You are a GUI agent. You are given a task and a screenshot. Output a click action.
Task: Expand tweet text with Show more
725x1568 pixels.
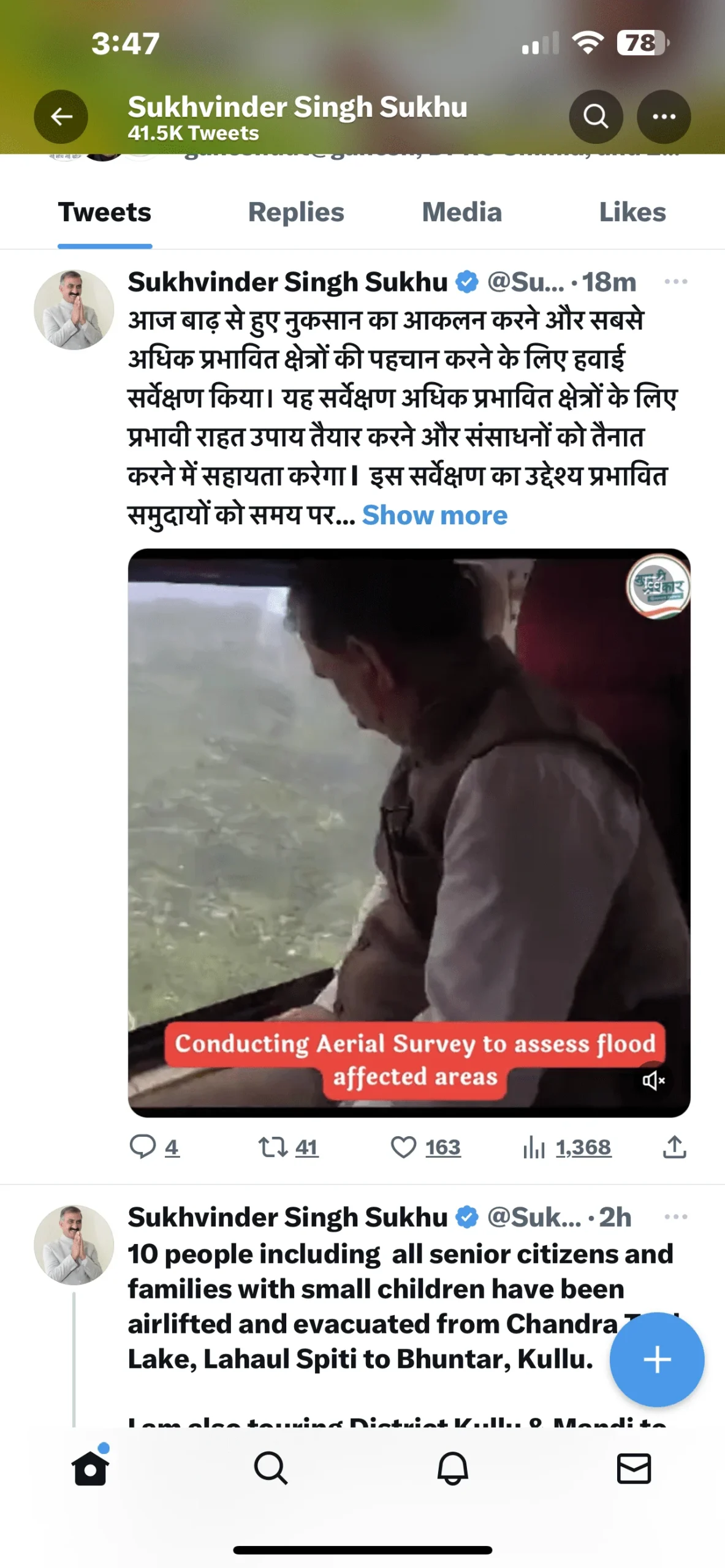(x=435, y=515)
